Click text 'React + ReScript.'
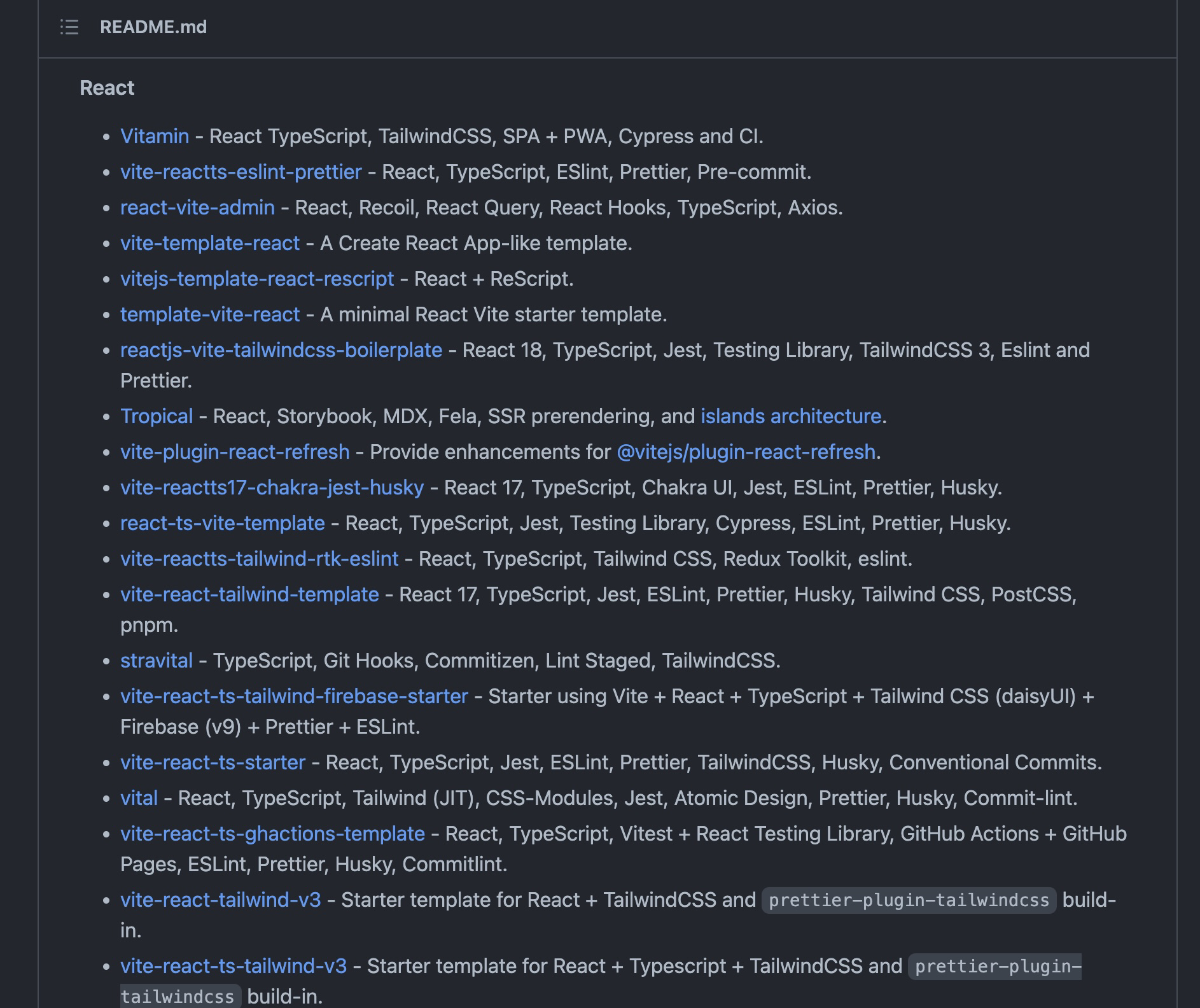The width and height of the screenshot is (1200, 1008). [x=494, y=279]
